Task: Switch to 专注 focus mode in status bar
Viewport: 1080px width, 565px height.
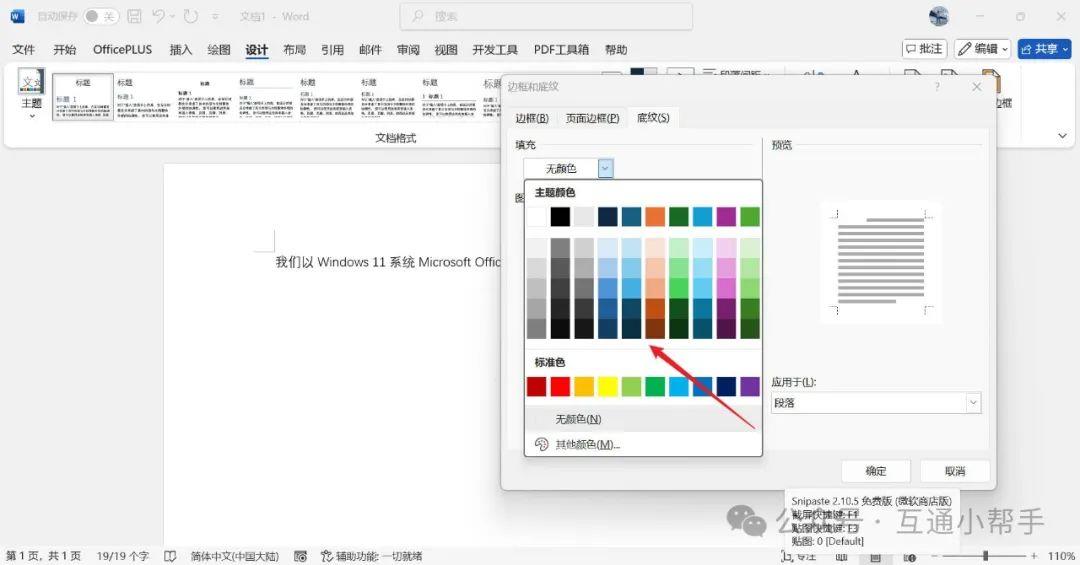Action: point(800,557)
